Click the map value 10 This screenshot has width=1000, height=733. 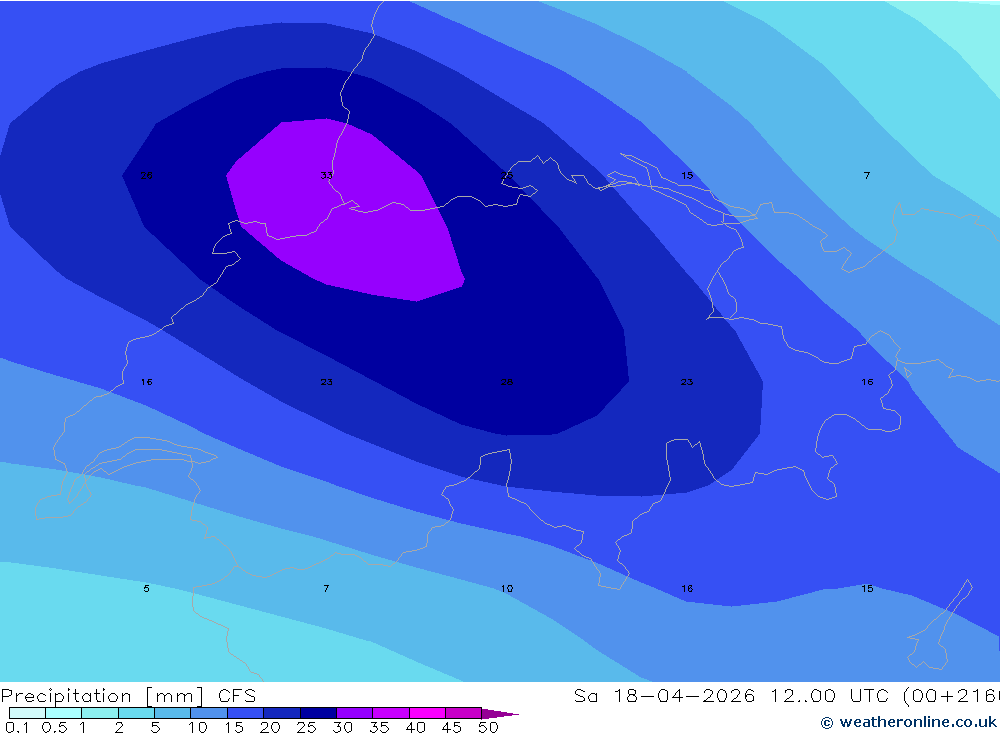[507, 588]
